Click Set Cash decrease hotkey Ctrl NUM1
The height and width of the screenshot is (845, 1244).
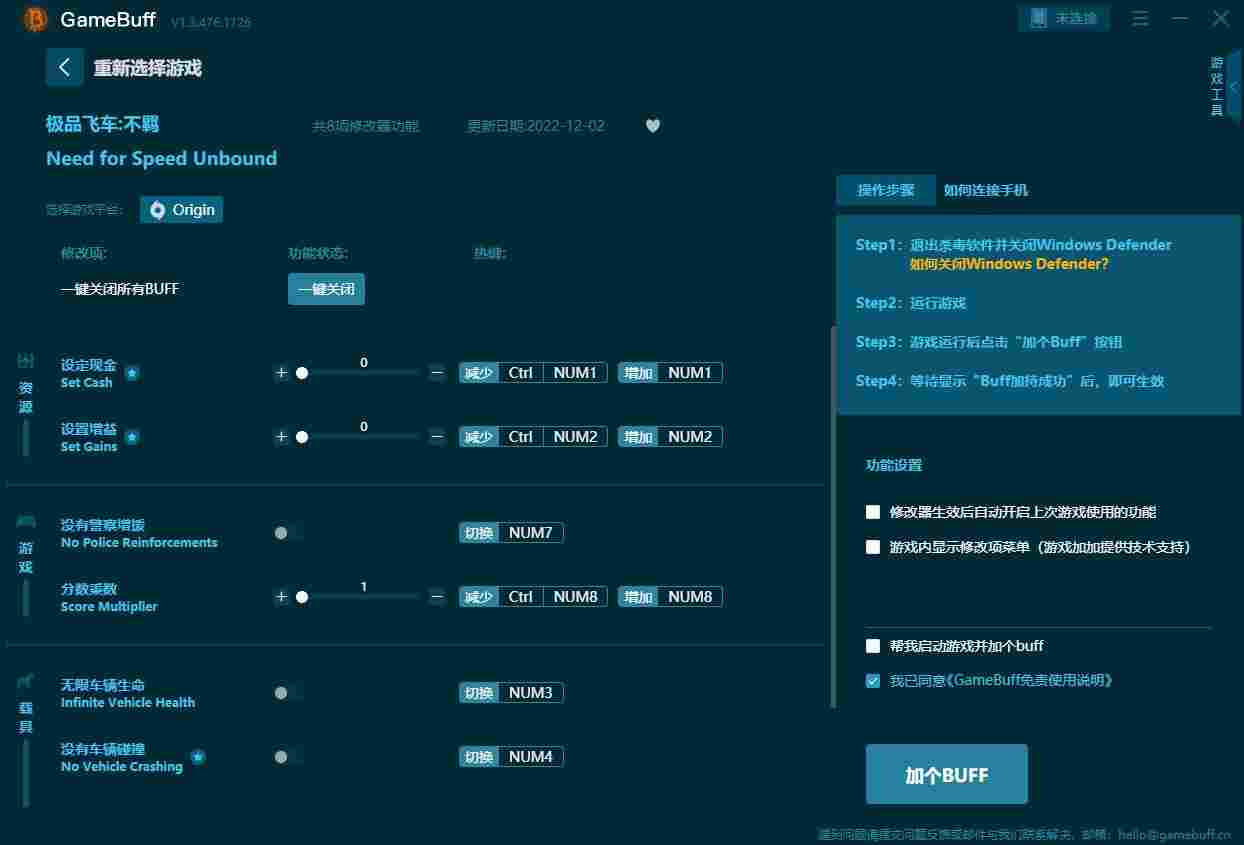pyautogui.click(x=533, y=373)
